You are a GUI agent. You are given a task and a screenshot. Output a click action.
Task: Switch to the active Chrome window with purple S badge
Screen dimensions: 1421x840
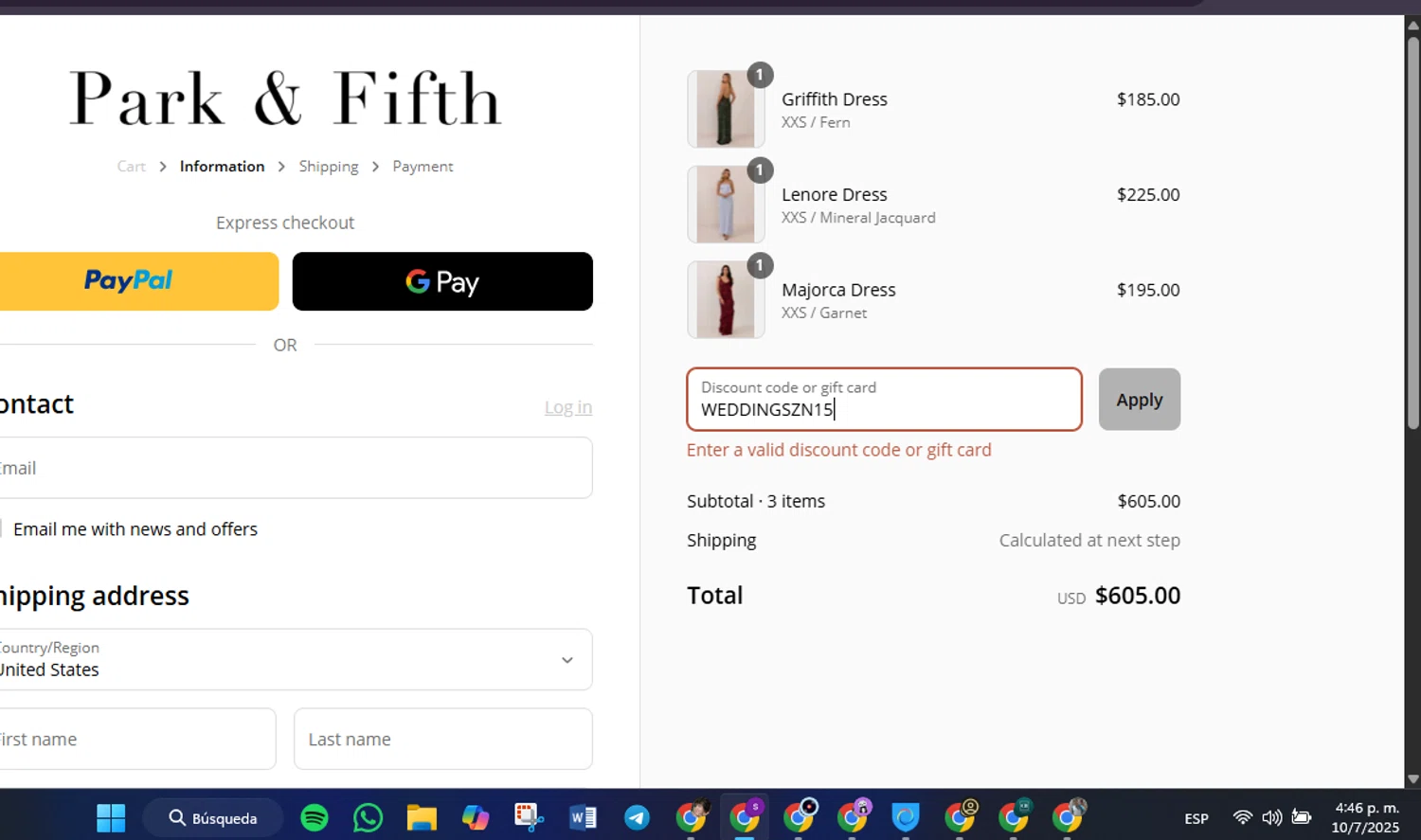pyautogui.click(x=745, y=816)
